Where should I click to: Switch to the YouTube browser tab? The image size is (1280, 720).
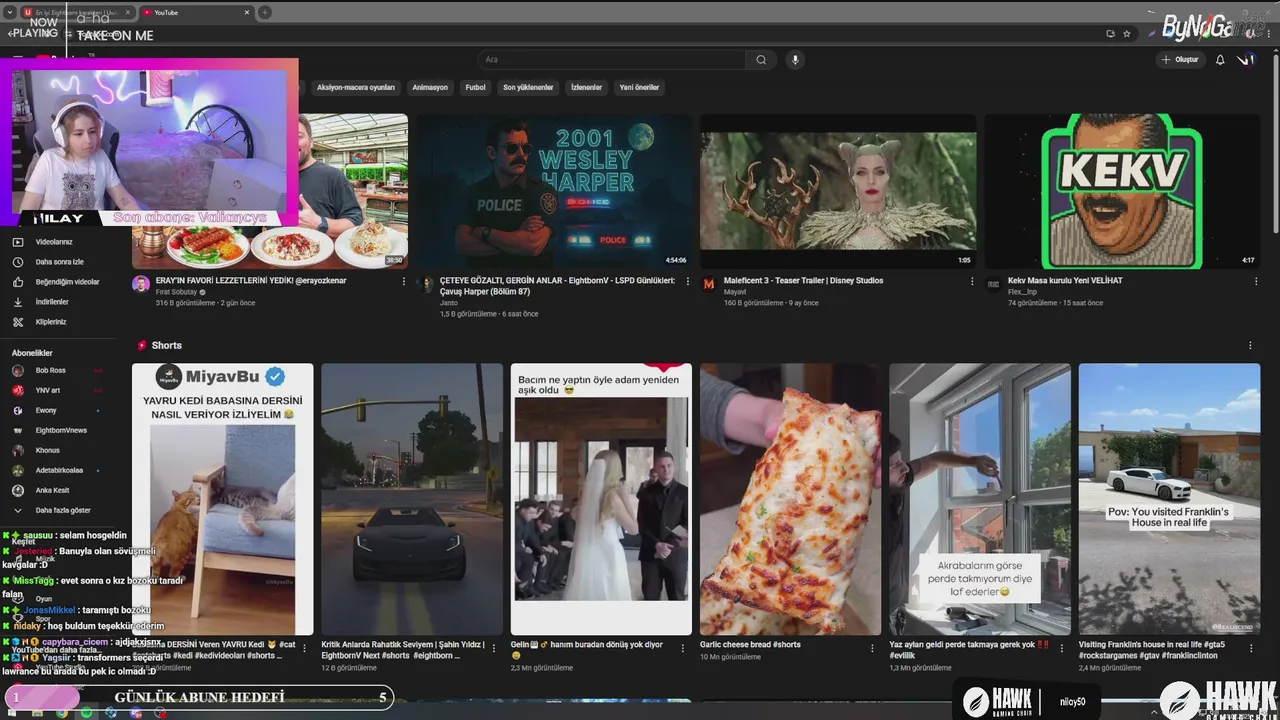tap(195, 12)
